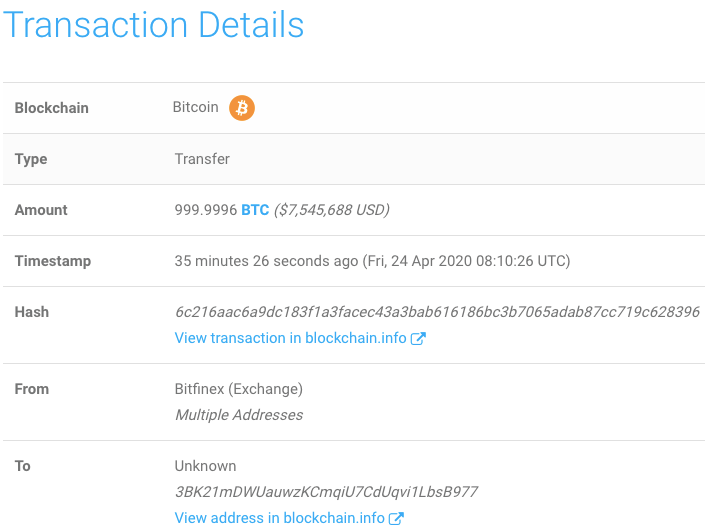Click the Transaction Details heading
Image resolution: width=705 pixels, height=532 pixels.
[x=154, y=24]
